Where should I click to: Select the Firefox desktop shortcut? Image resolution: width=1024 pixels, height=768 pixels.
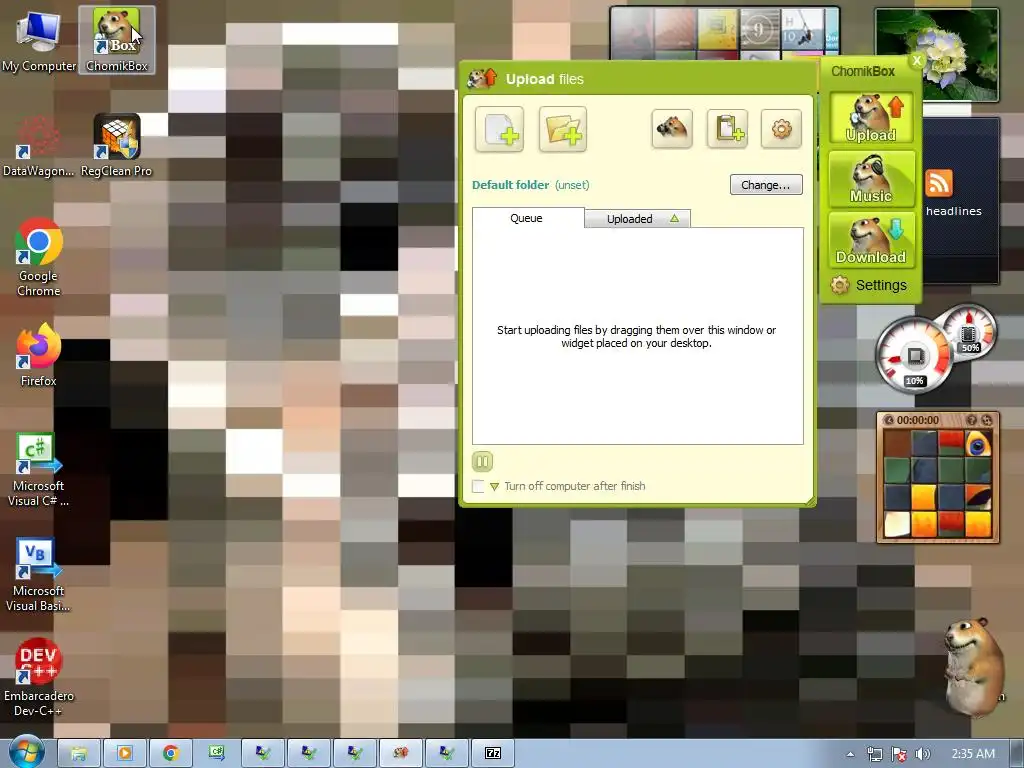tap(39, 355)
